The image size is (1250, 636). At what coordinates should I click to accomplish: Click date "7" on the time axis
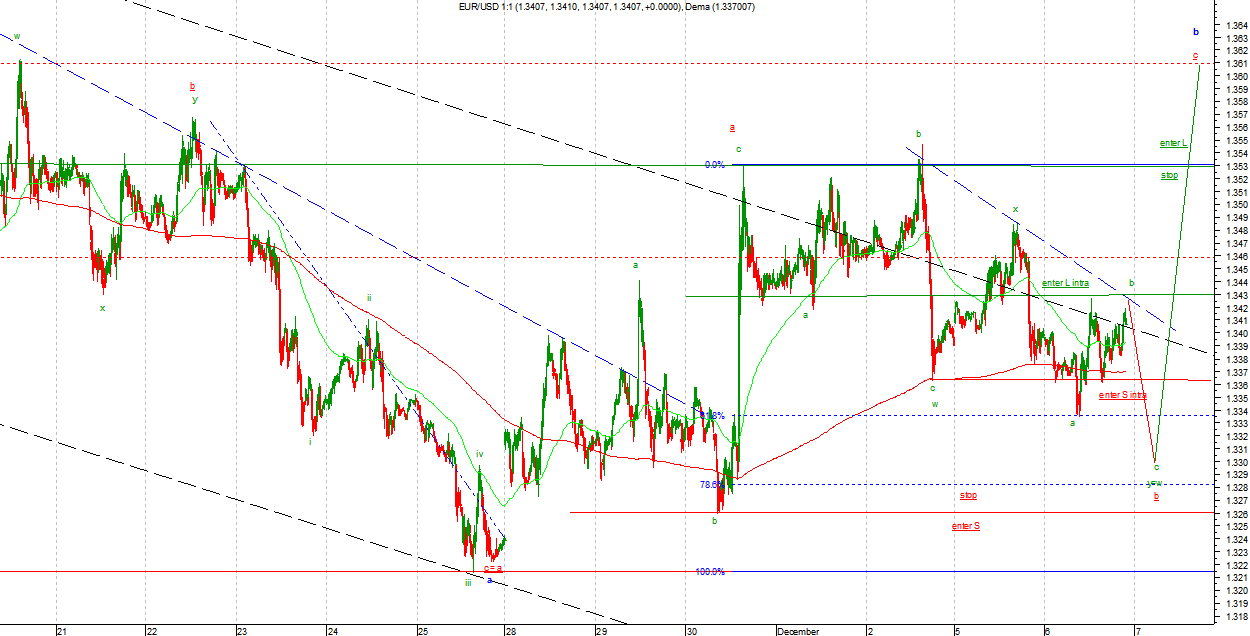pyautogui.click(x=1137, y=631)
